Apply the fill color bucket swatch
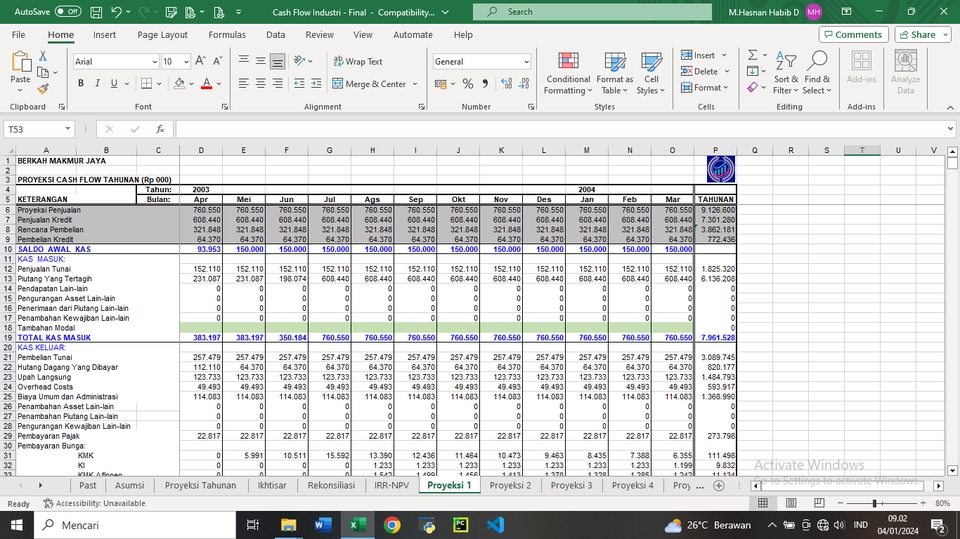The width and height of the screenshot is (960, 539). pyautogui.click(x=179, y=84)
